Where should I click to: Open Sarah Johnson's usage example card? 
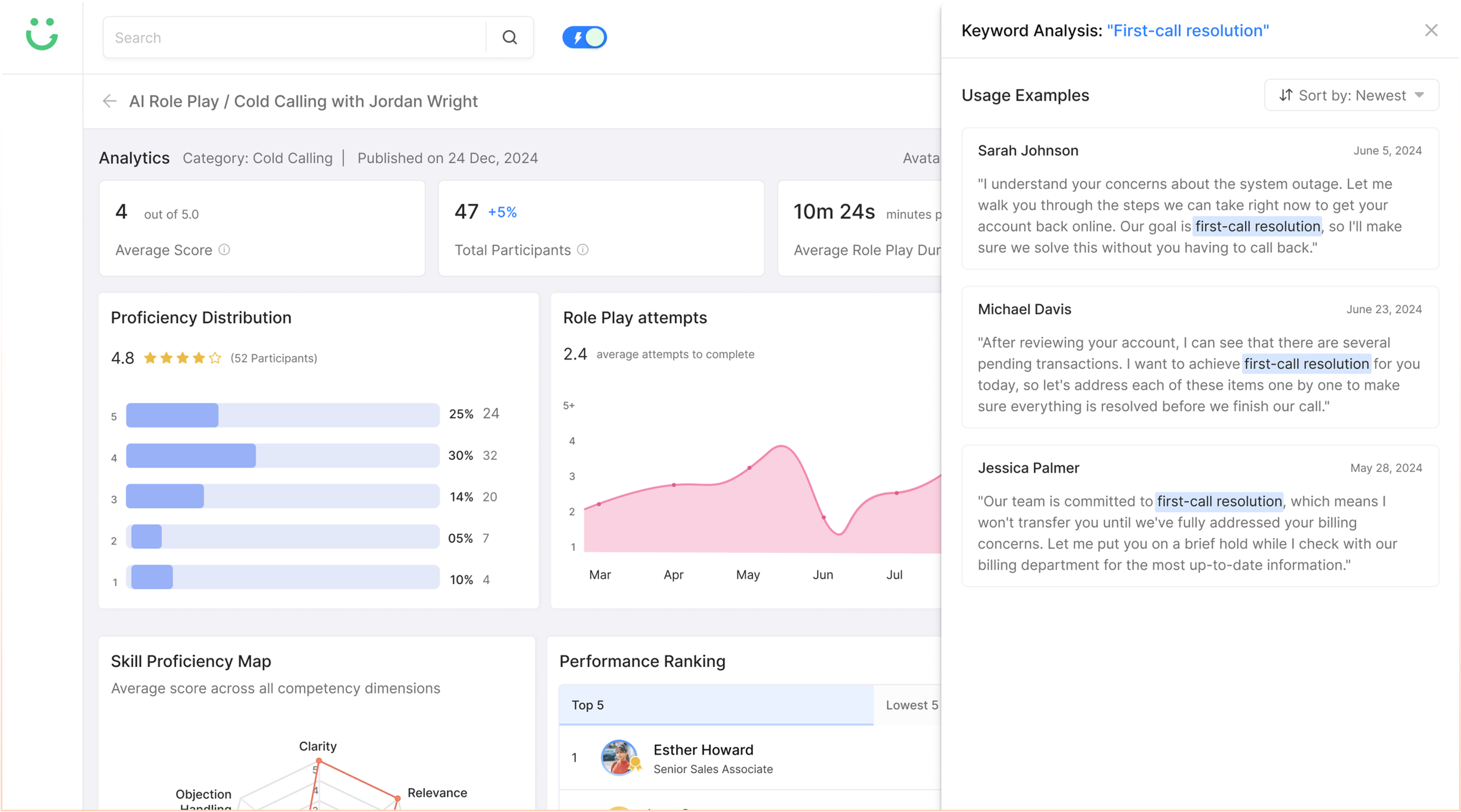tap(1200, 198)
